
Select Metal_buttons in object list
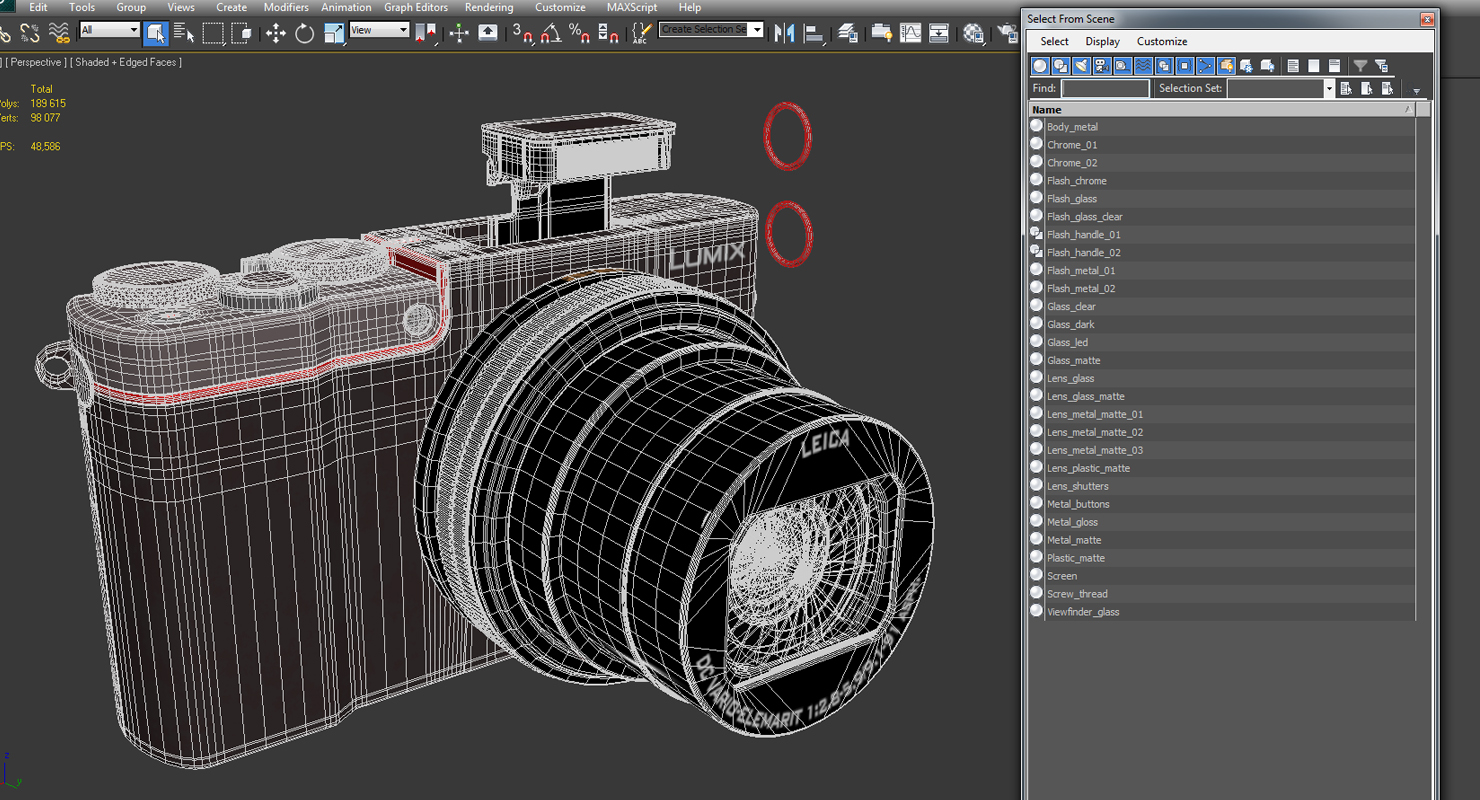pos(1222,504)
